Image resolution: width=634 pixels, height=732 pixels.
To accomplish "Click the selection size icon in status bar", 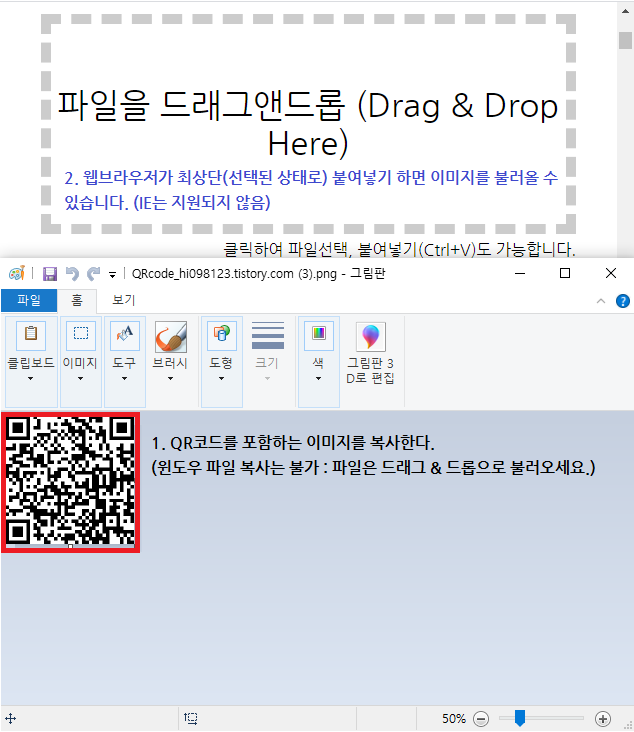I will 190,718.
